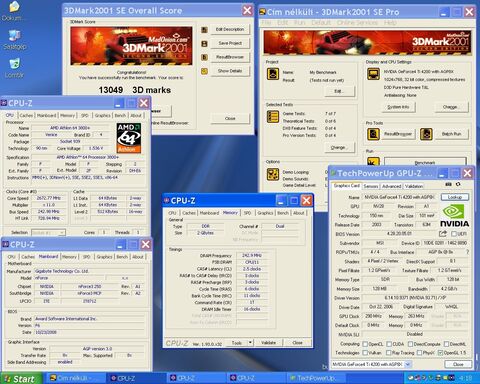Click the Lookup button in GPU-Z
Viewport: 480px width, 384px height.
[455, 197]
